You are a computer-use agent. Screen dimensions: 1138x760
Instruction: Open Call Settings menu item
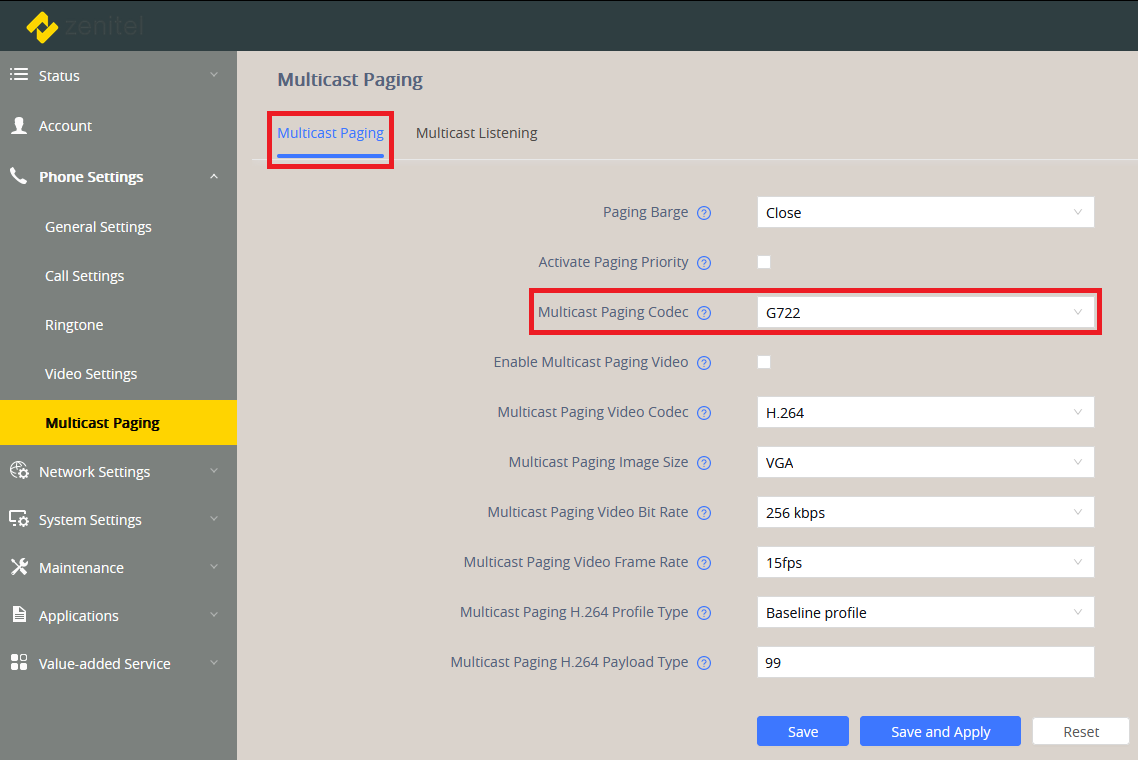coord(85,276)
